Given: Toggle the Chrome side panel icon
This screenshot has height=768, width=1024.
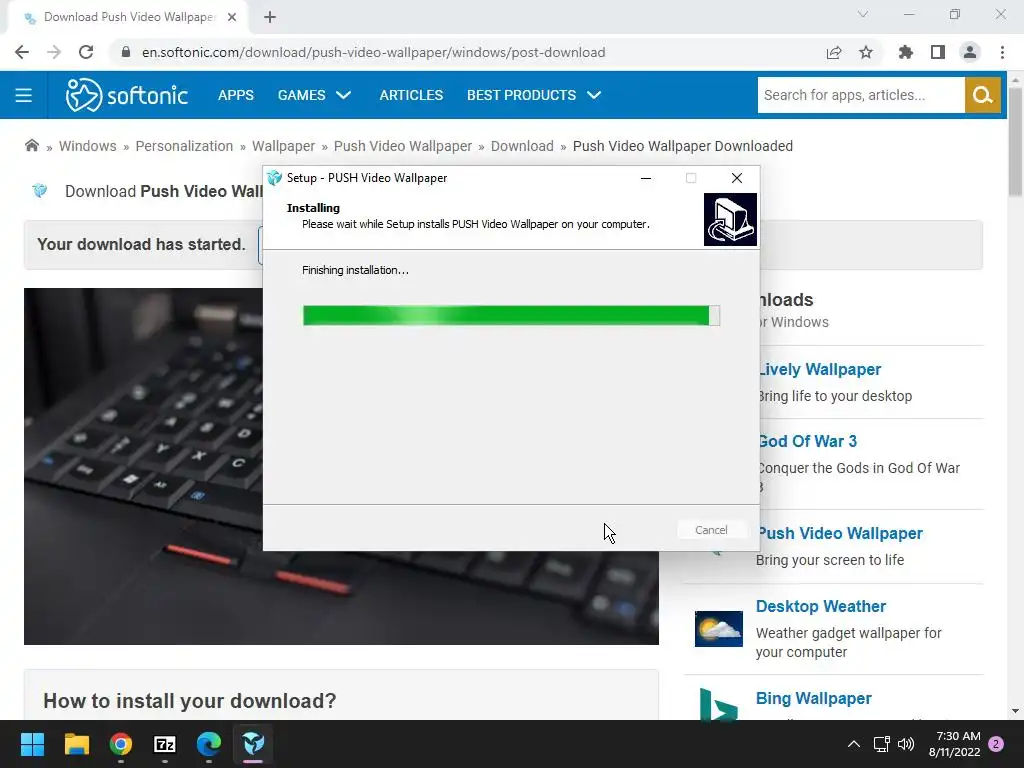Looking at the screenshot, I should click(938, 52).
